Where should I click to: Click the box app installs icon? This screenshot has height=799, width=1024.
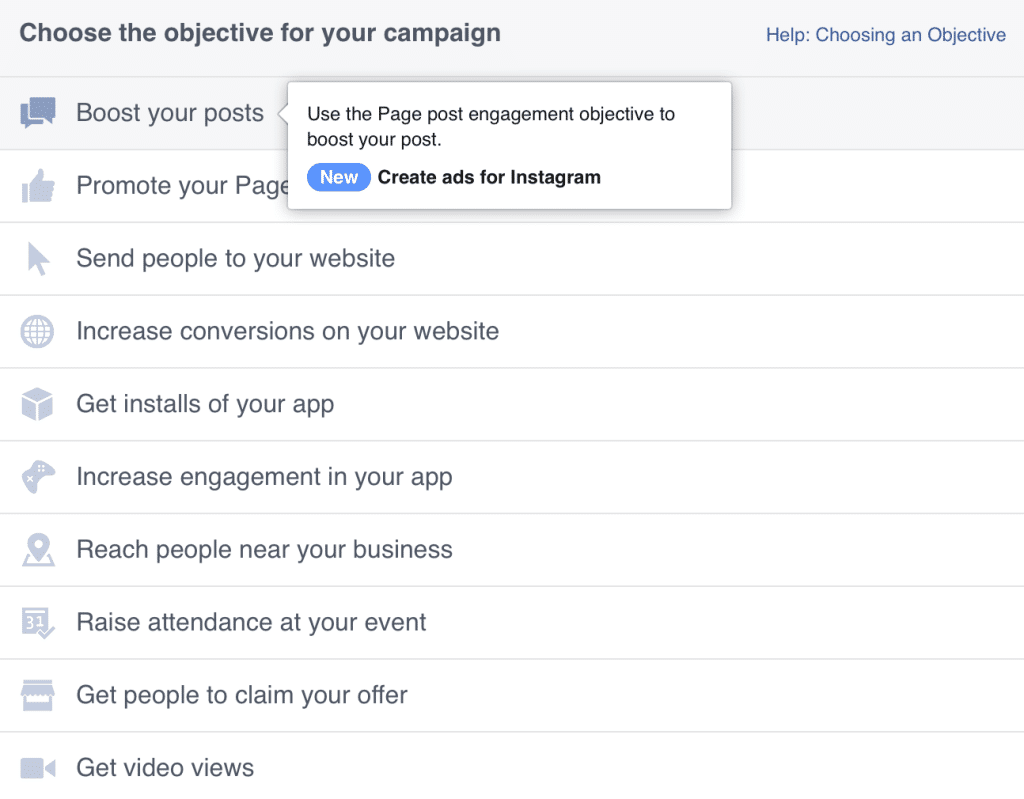click(x=38, y=405)
